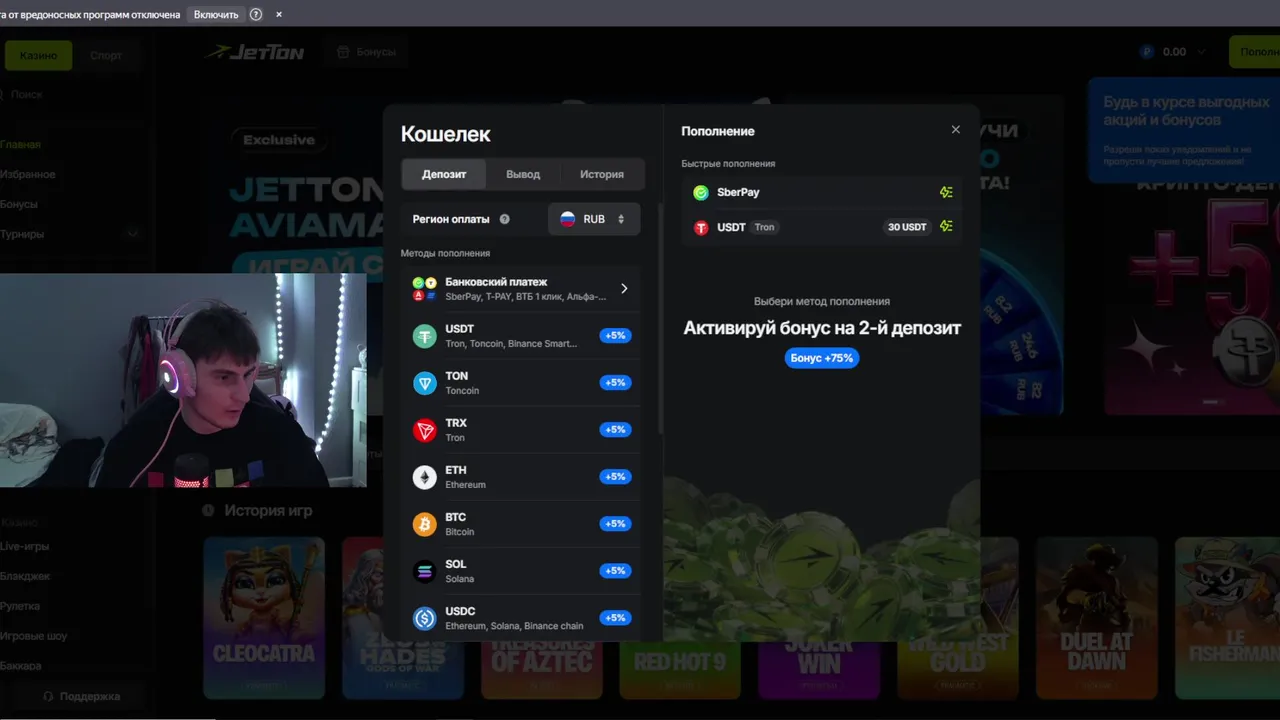Click the TON Toncoin logo icon

click(425, 383)
